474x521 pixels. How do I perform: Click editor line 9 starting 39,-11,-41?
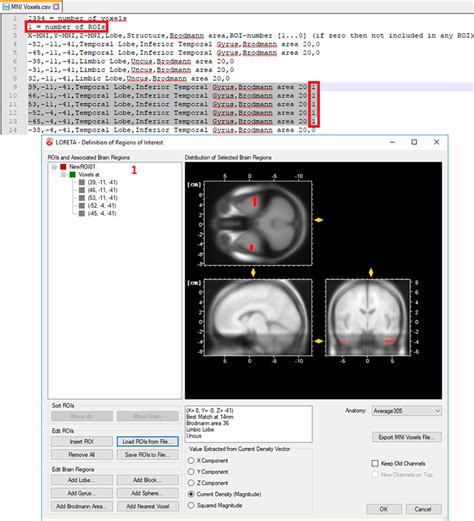(x=172, y=87)
